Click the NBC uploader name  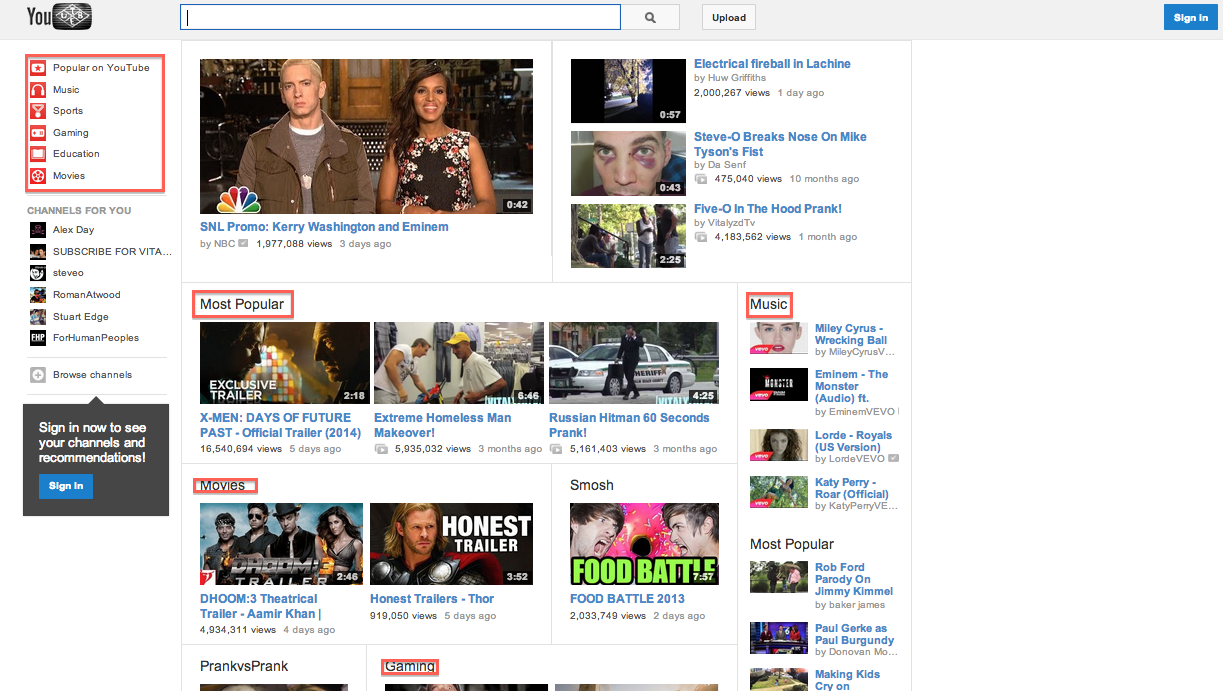[x=224, y=243]
